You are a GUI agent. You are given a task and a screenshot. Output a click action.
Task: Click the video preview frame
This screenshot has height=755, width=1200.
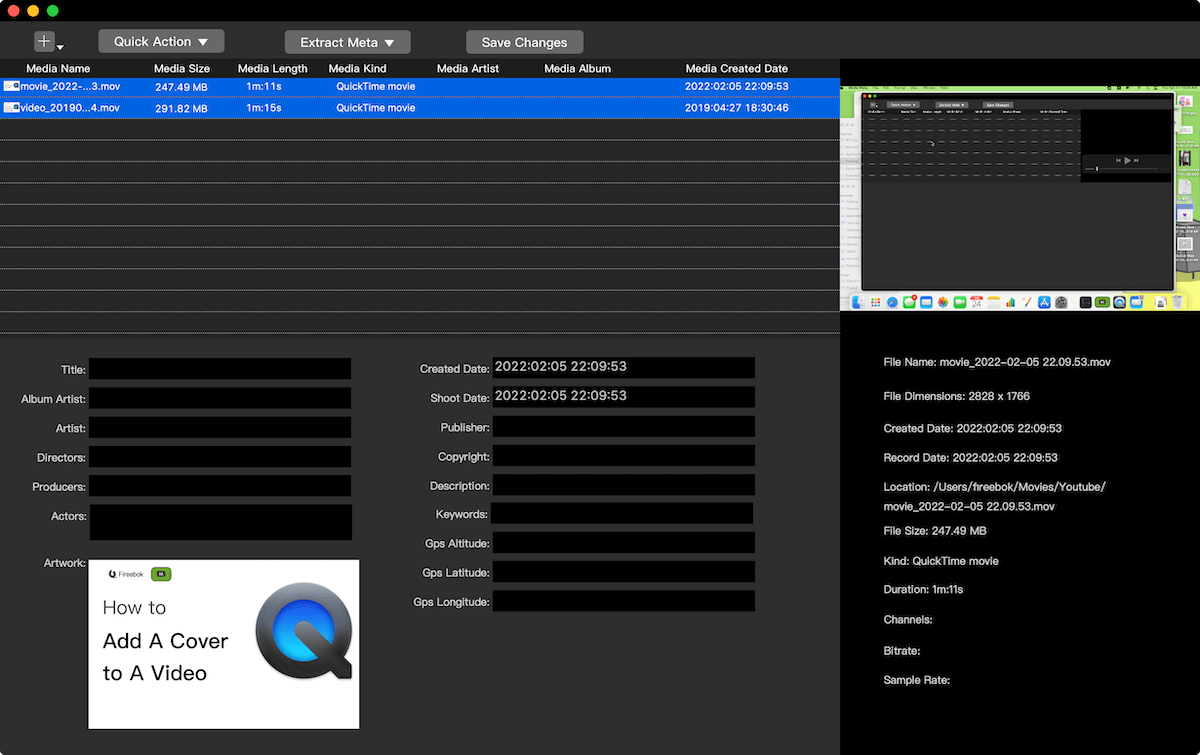click(x=1020, y=198)
